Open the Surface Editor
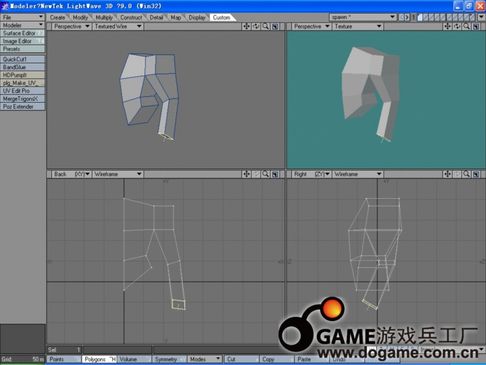 click(23, 33)
